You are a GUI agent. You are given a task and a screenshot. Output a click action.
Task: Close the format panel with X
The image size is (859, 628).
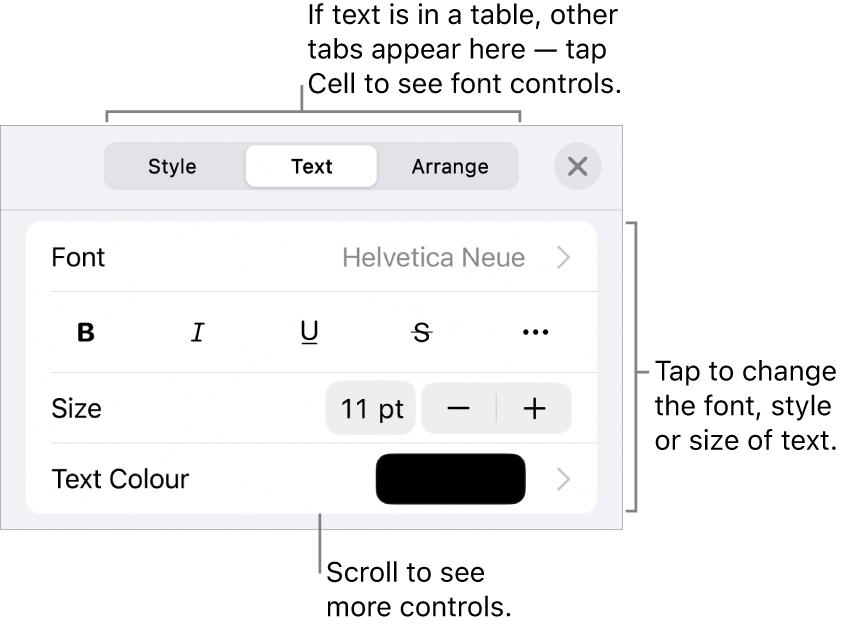(x=577, y=166)
